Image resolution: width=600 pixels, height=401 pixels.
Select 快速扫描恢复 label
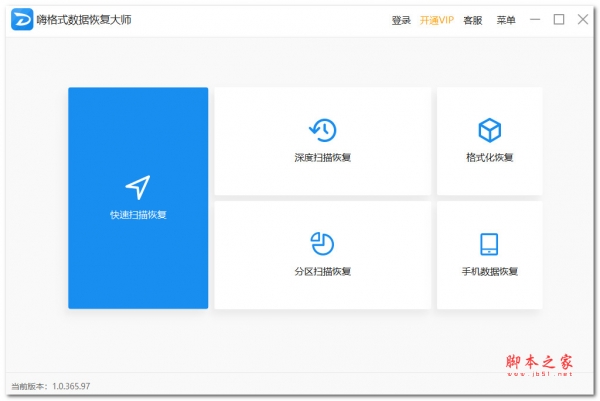coord(138,215)
